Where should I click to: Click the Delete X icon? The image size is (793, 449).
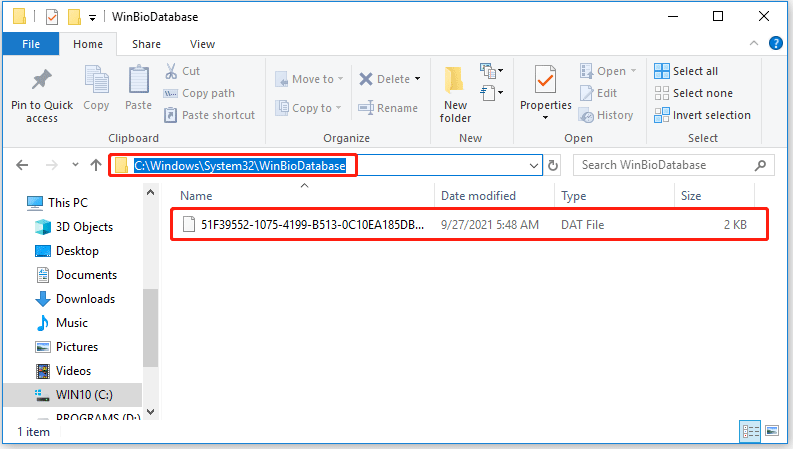(x=366, y=79)
